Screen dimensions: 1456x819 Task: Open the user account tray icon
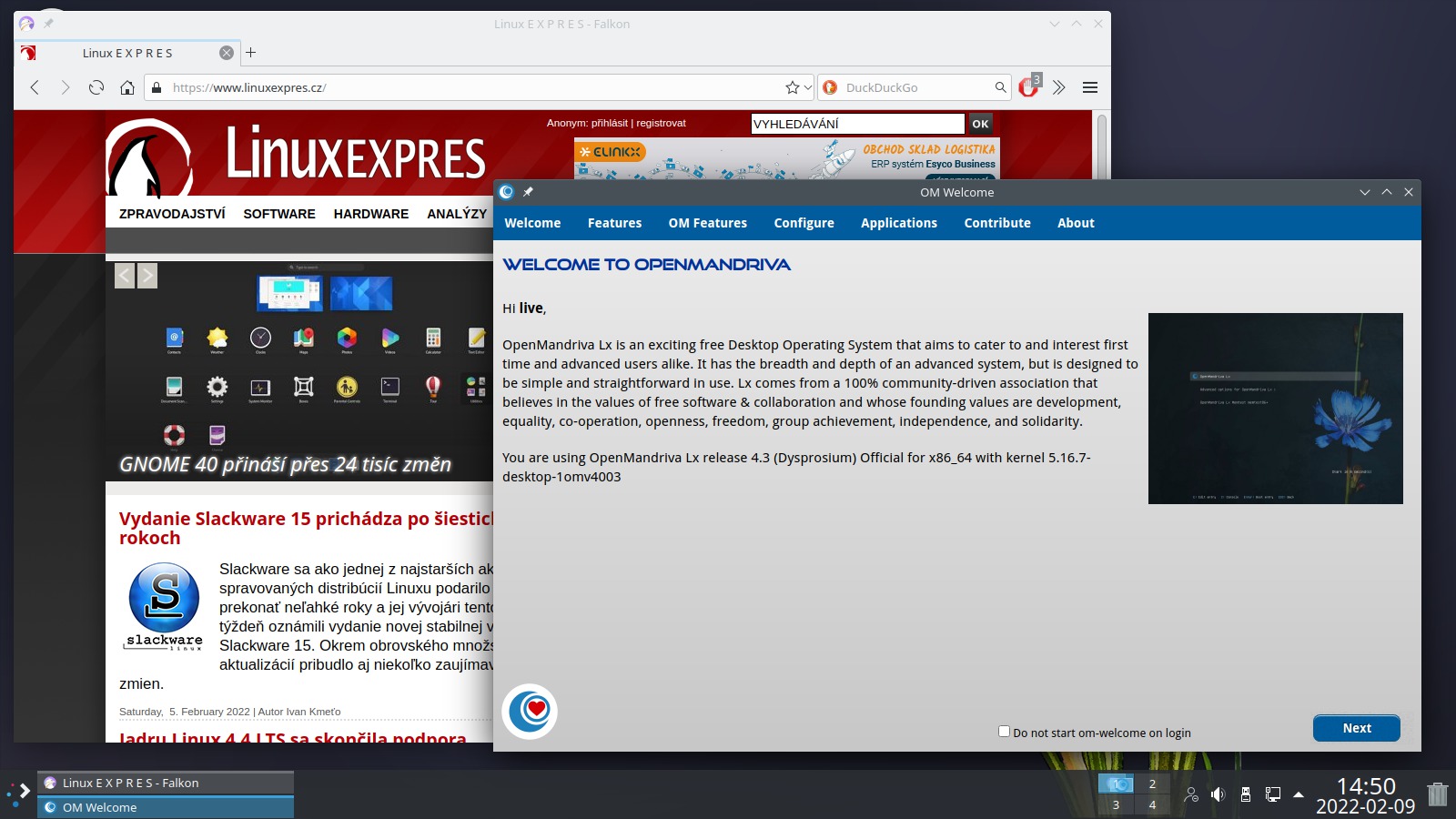pos(1191,794)
